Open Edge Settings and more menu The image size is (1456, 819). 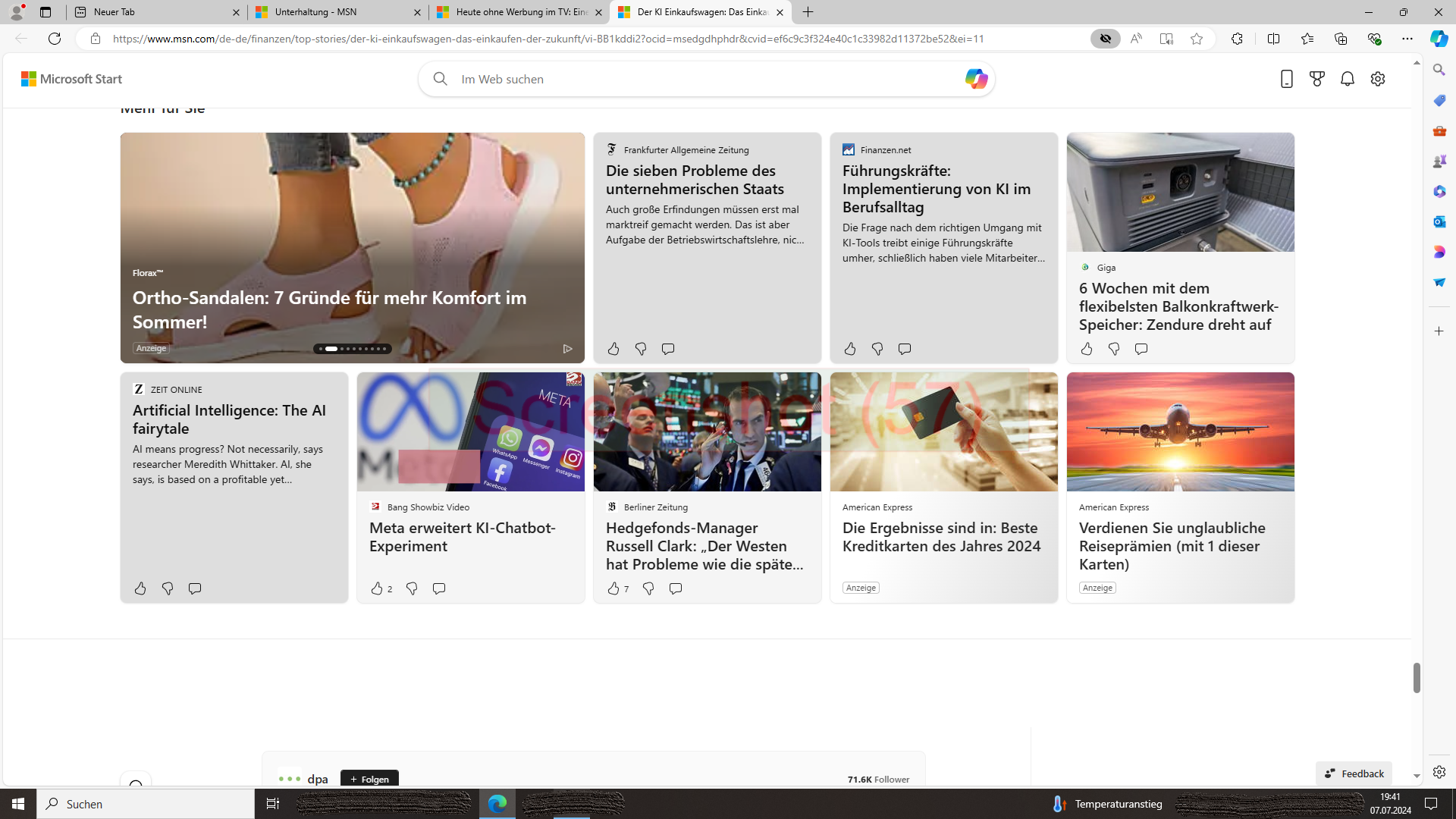[1407, 39]
